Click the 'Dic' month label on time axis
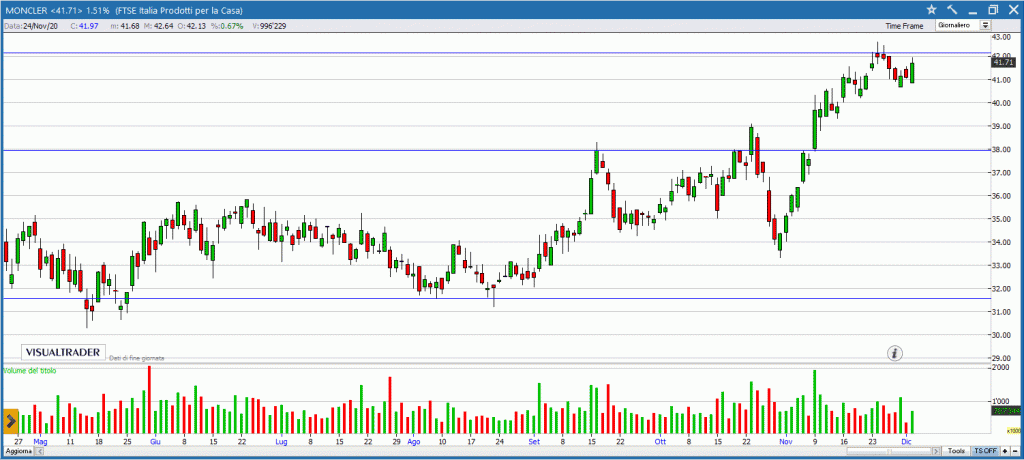The width and height of the screenshot is (1024, 460). tap(907, 442)
